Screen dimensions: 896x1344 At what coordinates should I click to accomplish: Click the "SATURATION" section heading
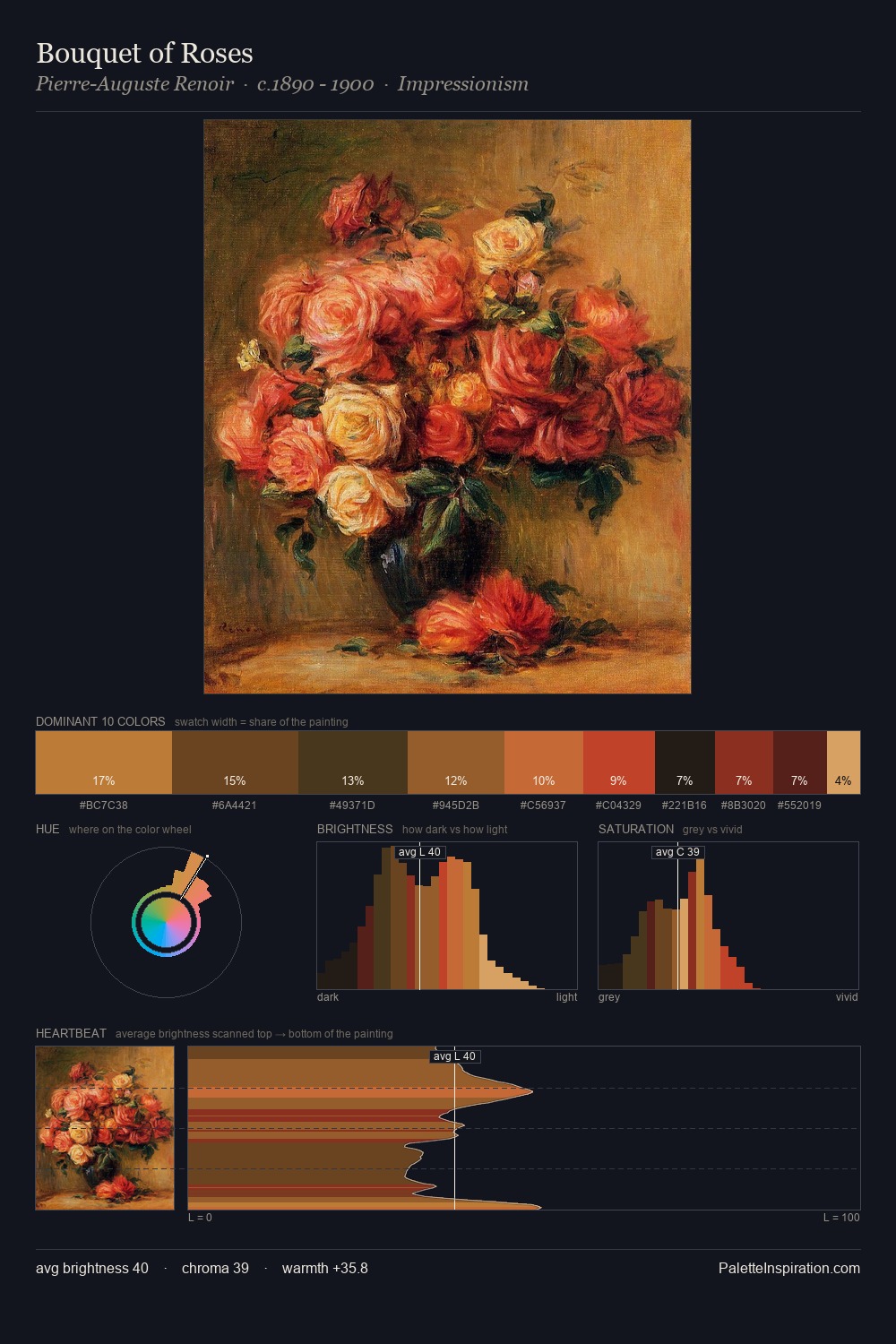point(636,829)
